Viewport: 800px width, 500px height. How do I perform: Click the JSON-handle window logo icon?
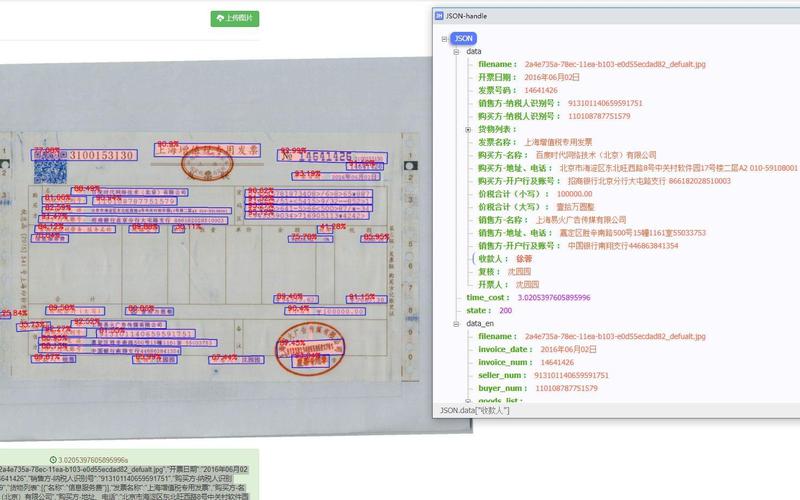[x=439, y=16]
